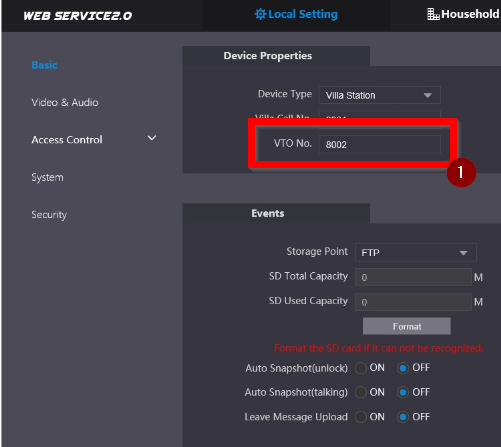Viewport: 501px width, 447px height.
Task: Click the SD Total Capacity field
Action: (413, 277)
